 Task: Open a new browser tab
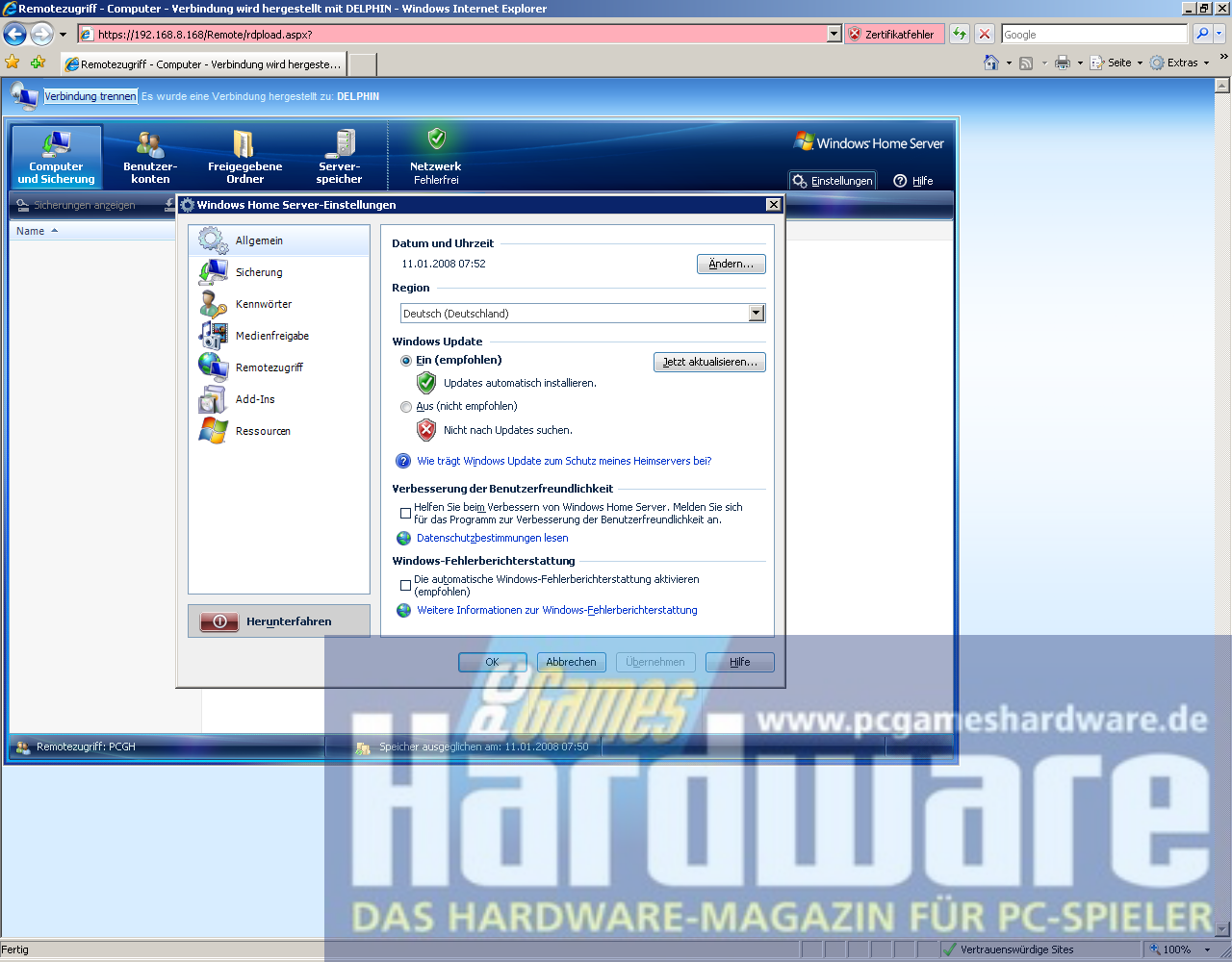click(362, 64)
